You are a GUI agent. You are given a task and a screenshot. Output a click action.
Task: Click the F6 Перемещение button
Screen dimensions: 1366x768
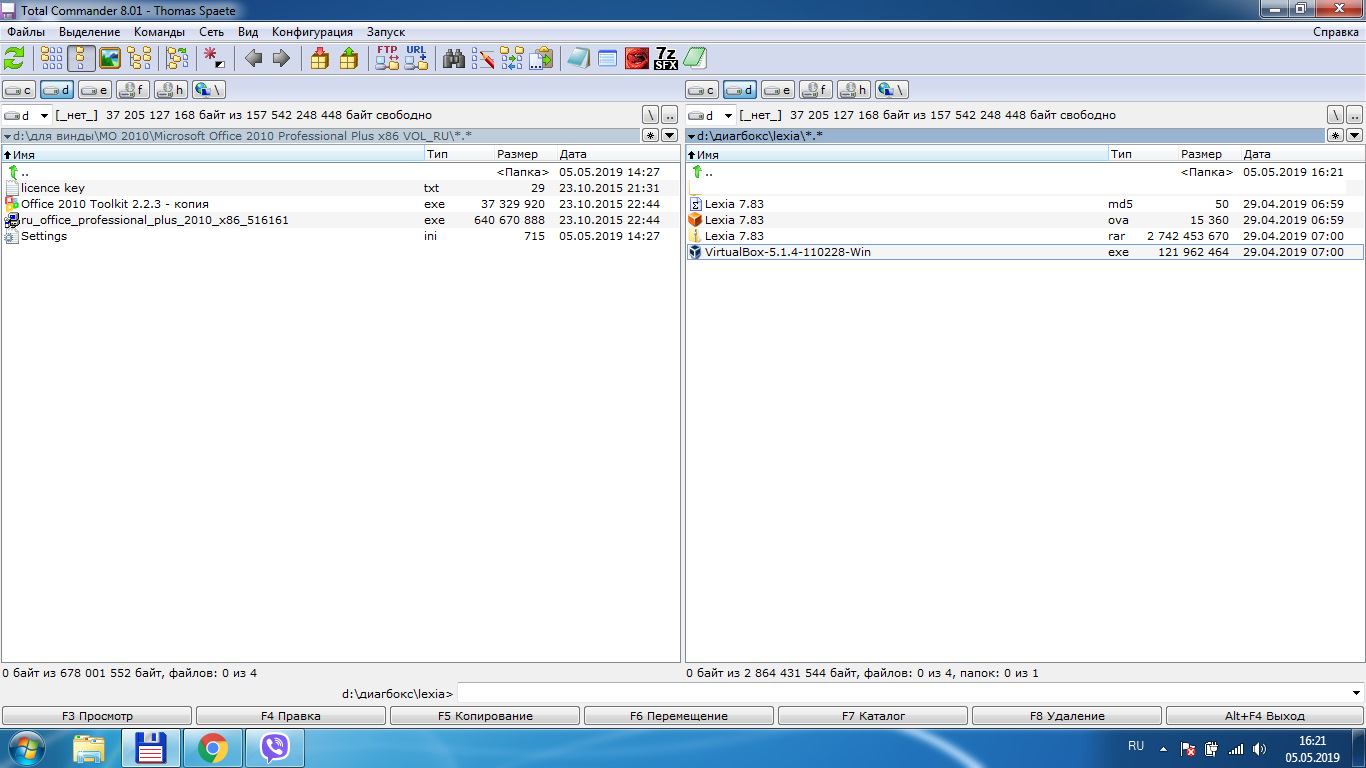[x=679, y=716]
